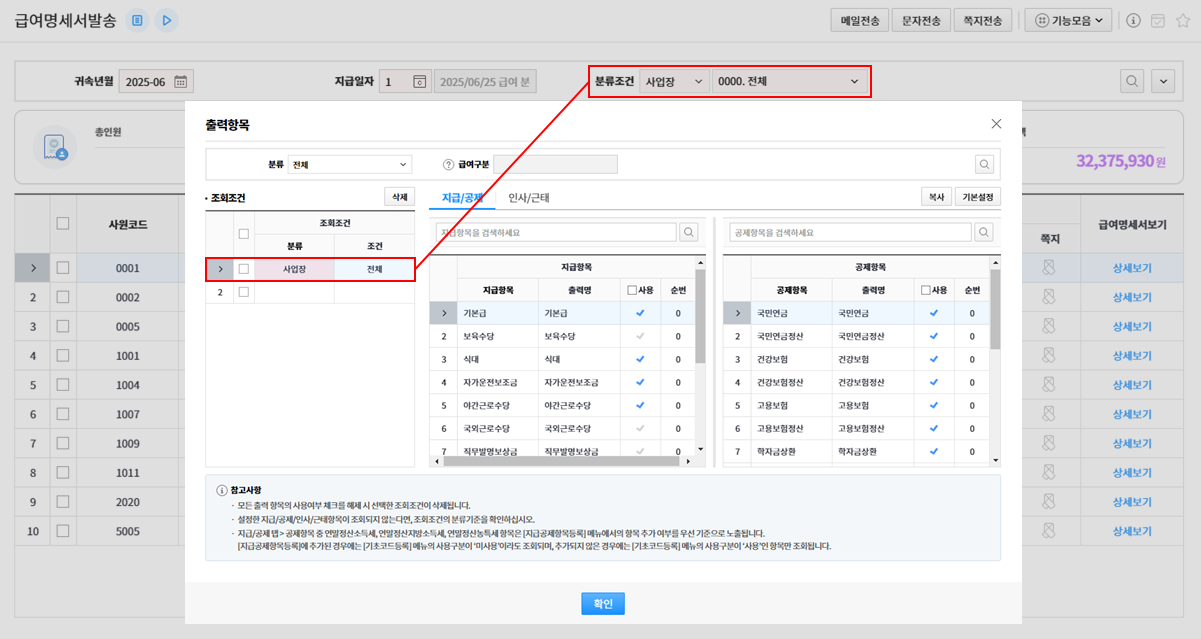Viewport: 1201px width, 639px height.
Task: Switch to the 인사/근태 tab
Action: click(x=529, y=197)
